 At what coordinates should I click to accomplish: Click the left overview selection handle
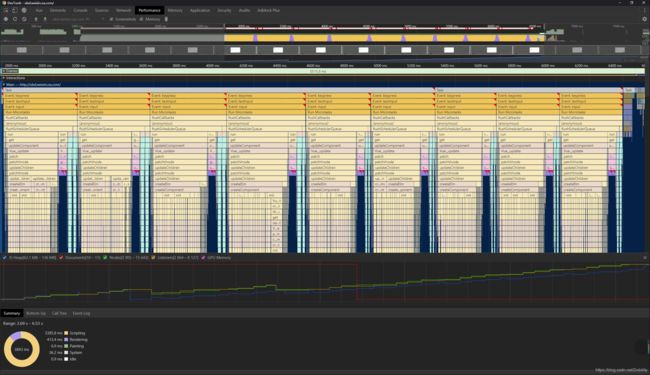(224, 26)
